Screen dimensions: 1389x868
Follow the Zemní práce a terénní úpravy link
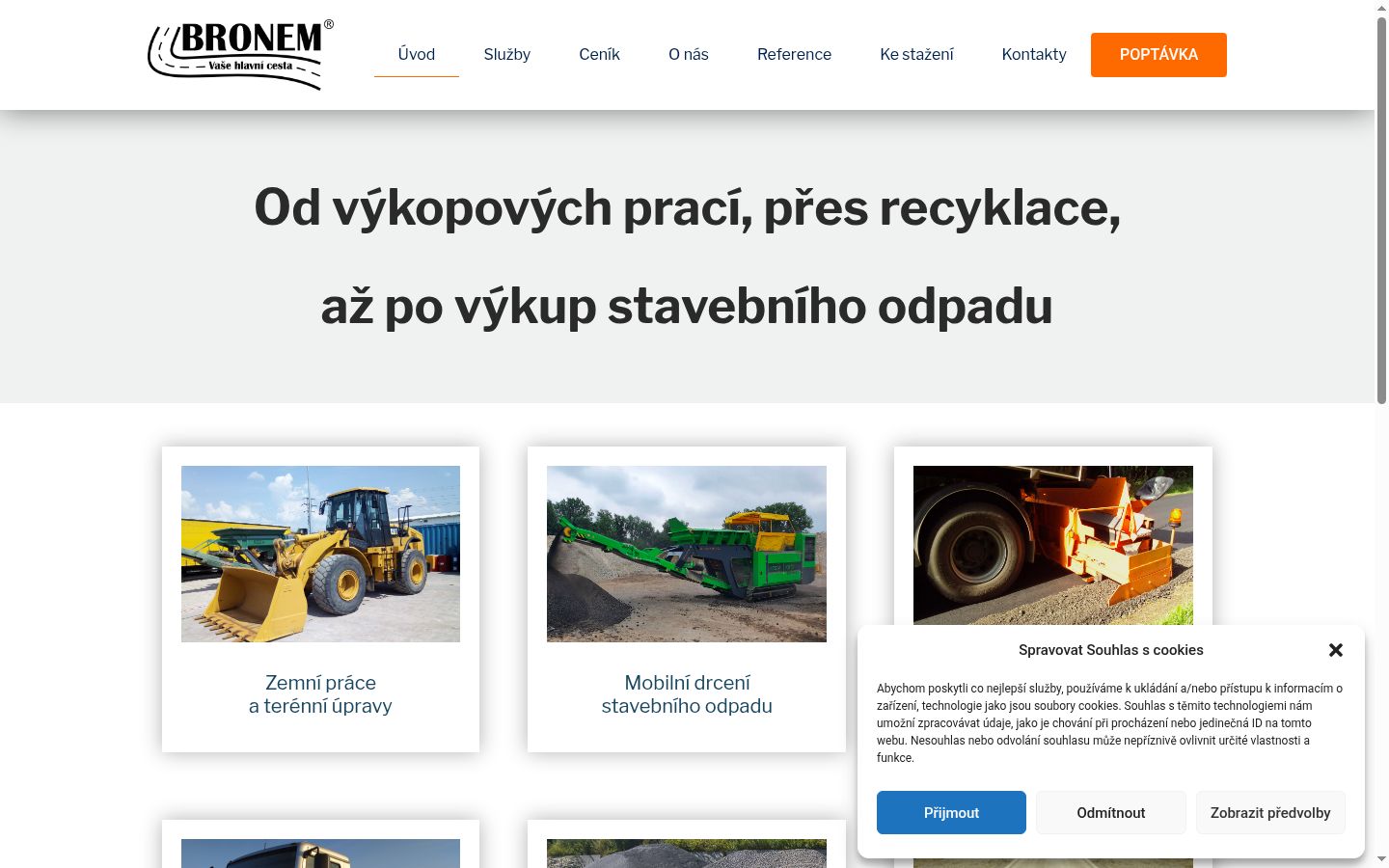[320, 694]
